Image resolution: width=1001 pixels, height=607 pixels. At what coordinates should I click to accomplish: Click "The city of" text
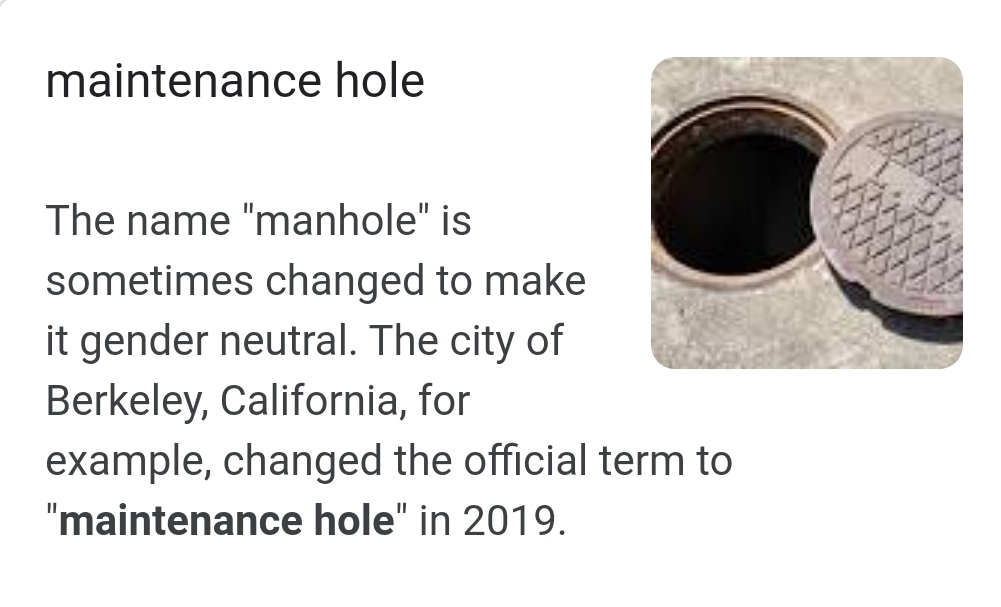468,341
